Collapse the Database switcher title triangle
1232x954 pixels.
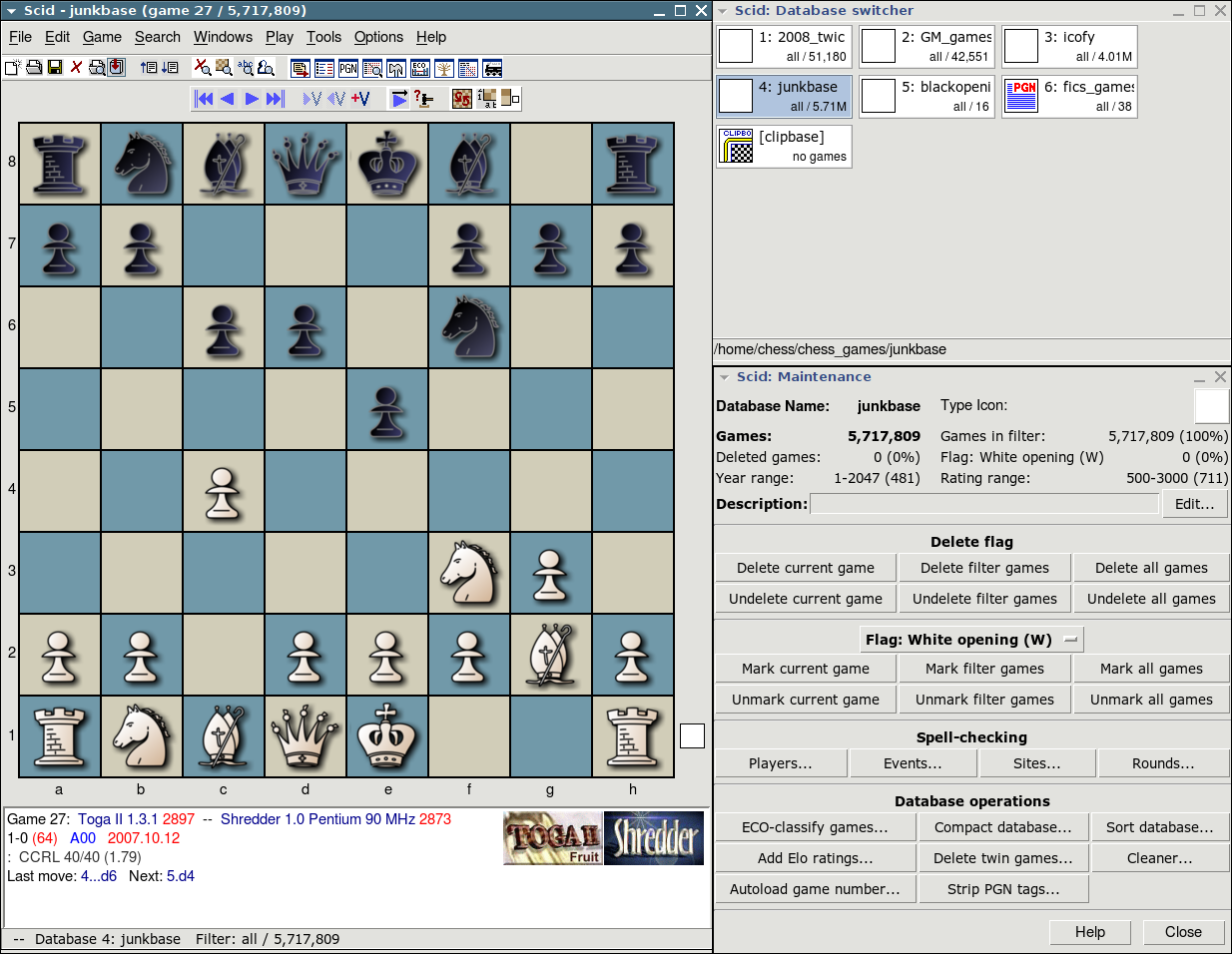[x=722, y=11]
